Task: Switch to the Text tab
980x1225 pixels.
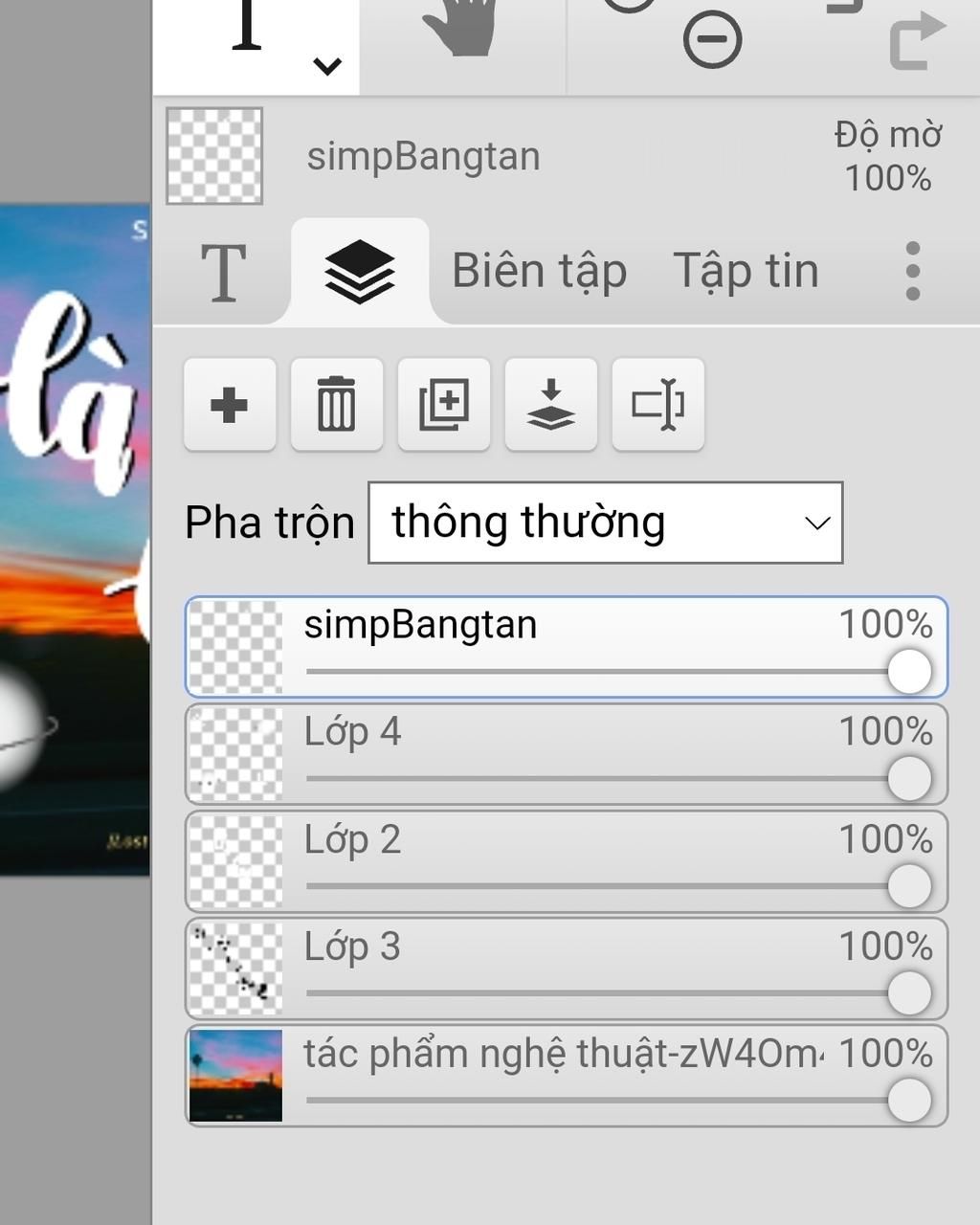Action: [223, 273]
